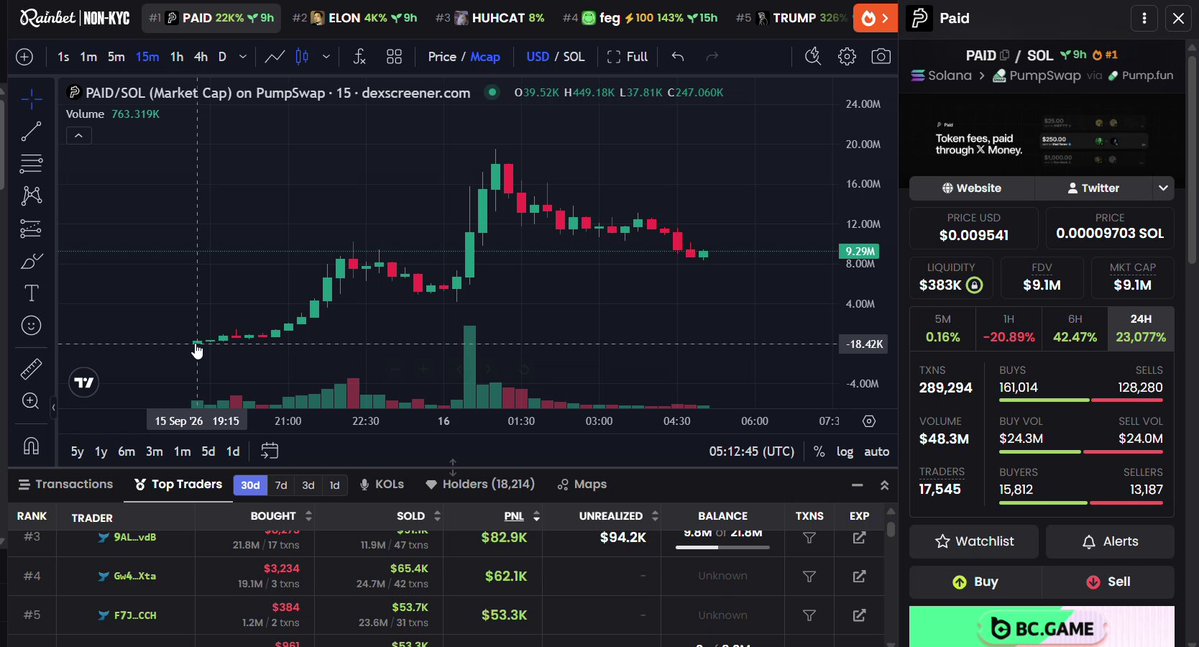Viewport: 1199px width, 647px height.
Task: Activate the zoom in tool
Action: 31,402
